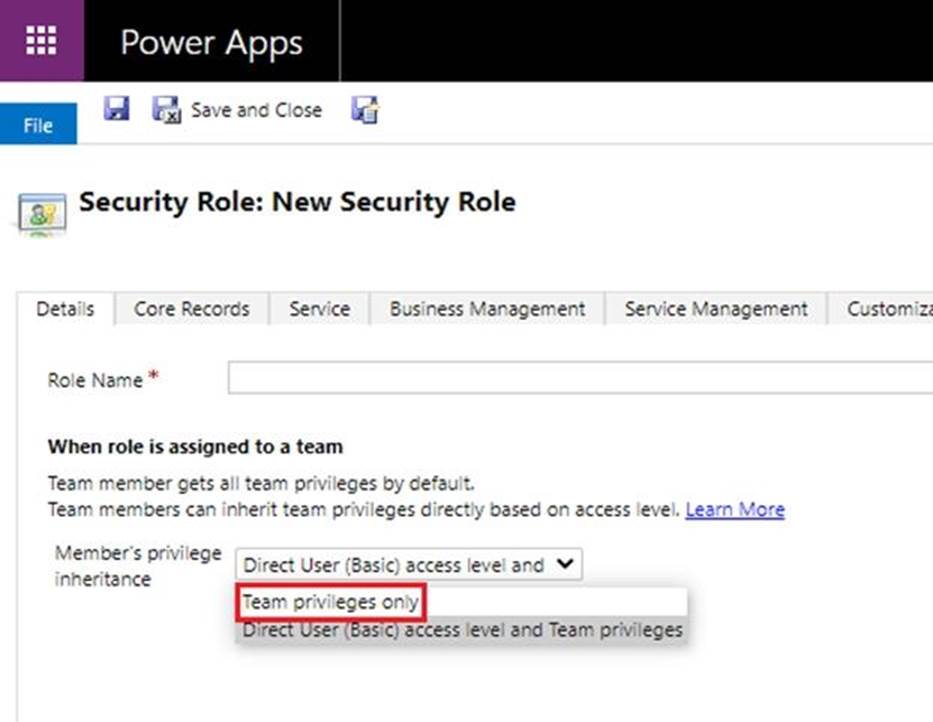Click the Save and Close icon
Screen dimensions: 933x722
pos(166,110)
